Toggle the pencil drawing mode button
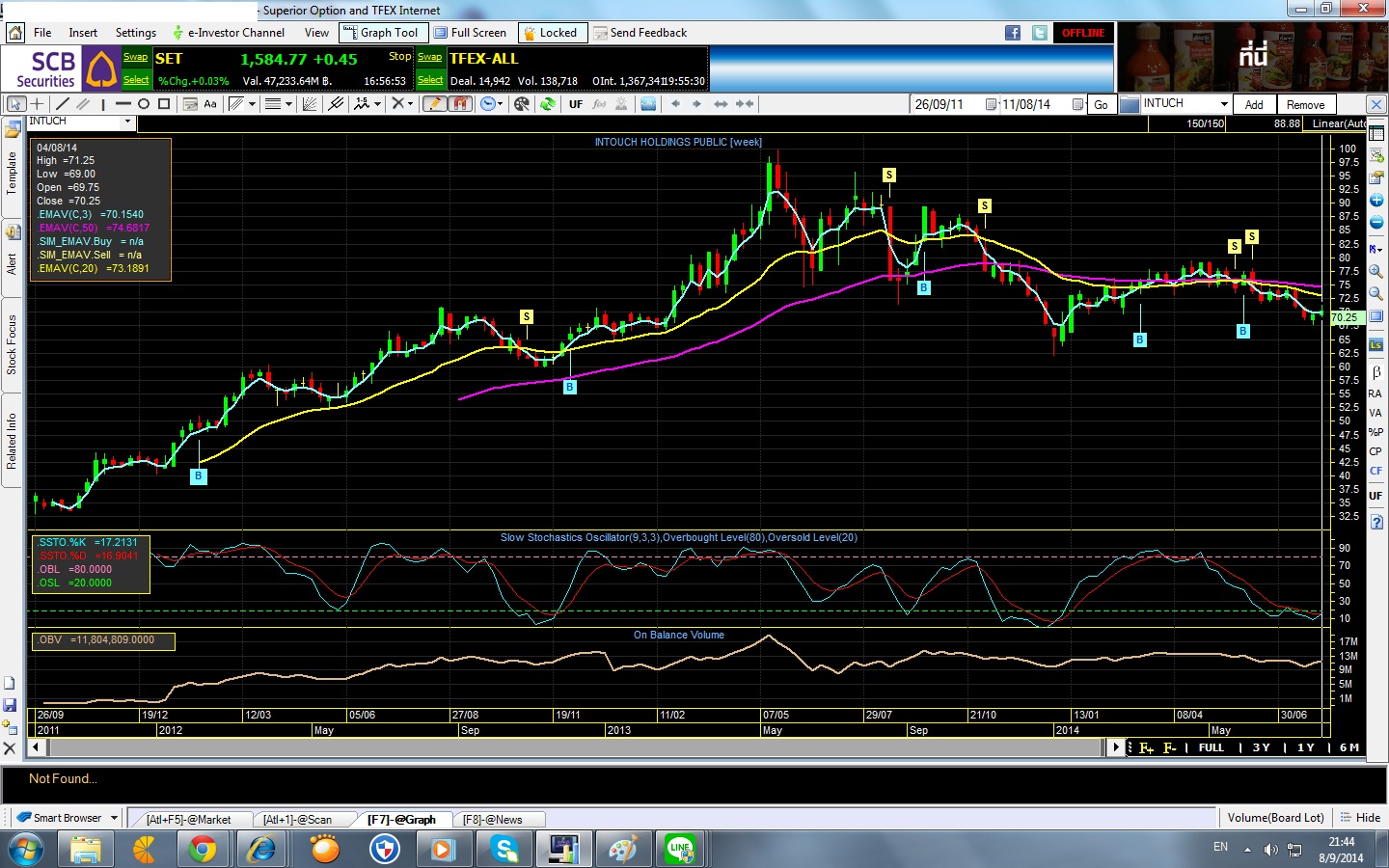1389x868 pixels. 434,104
